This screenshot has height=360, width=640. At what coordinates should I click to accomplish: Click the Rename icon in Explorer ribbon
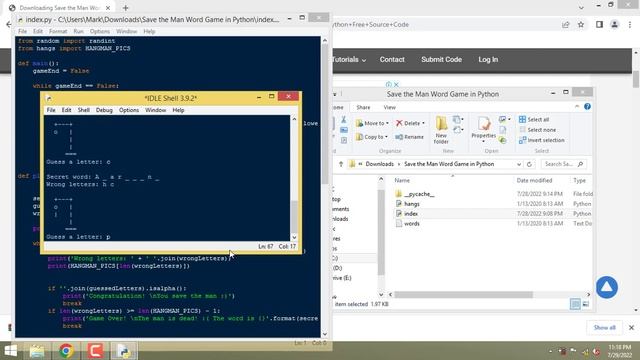coord(399,137)
